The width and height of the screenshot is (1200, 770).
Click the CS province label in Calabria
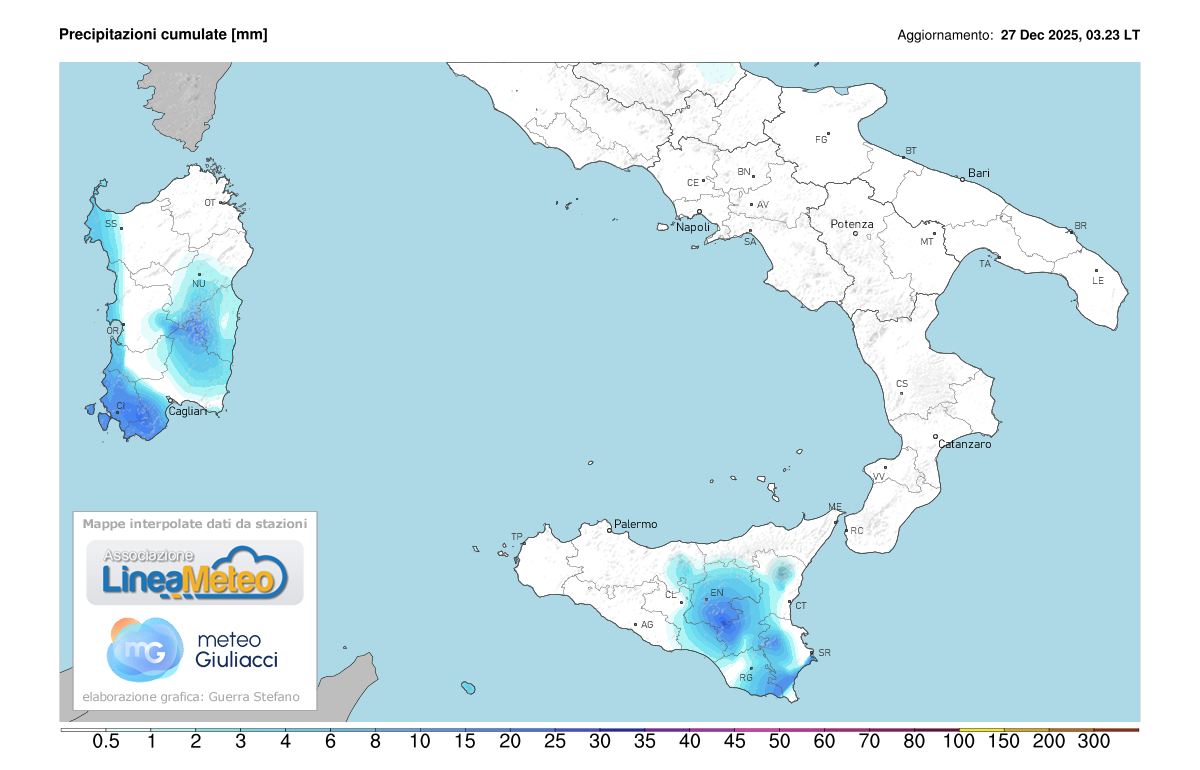tap(902, 384)
